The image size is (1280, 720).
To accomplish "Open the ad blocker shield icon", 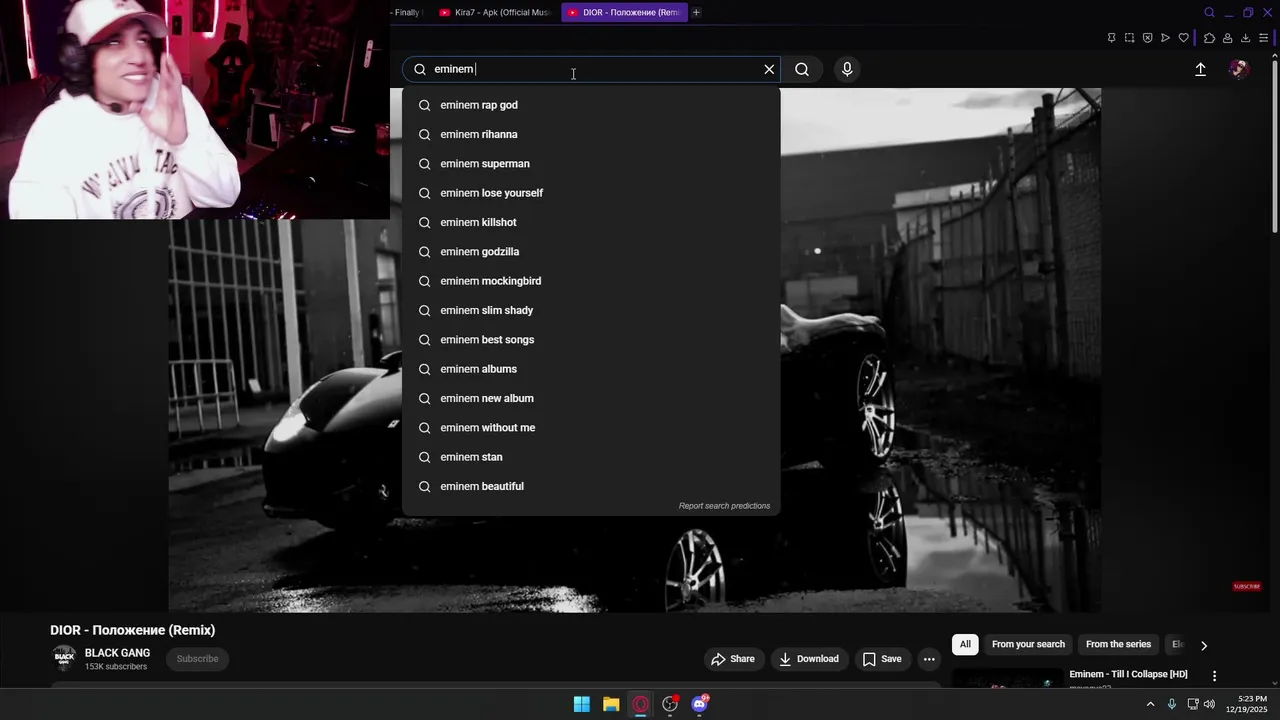I will (1147, 38).
